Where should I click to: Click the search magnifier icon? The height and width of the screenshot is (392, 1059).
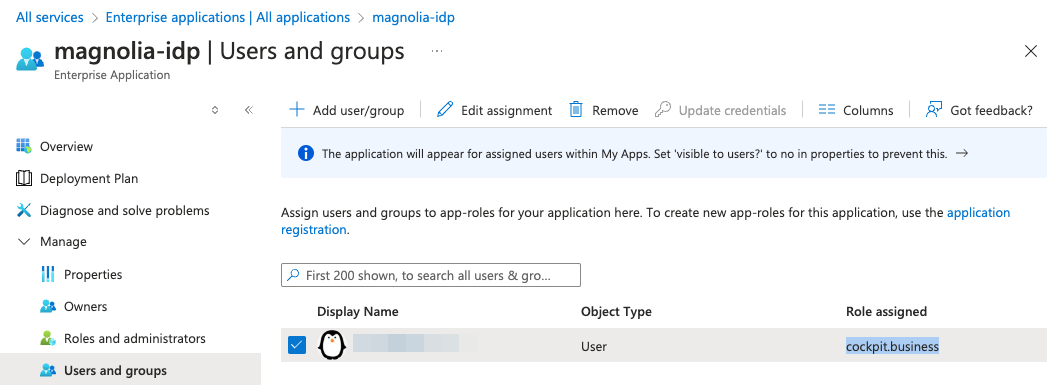(x=293, y=275)
